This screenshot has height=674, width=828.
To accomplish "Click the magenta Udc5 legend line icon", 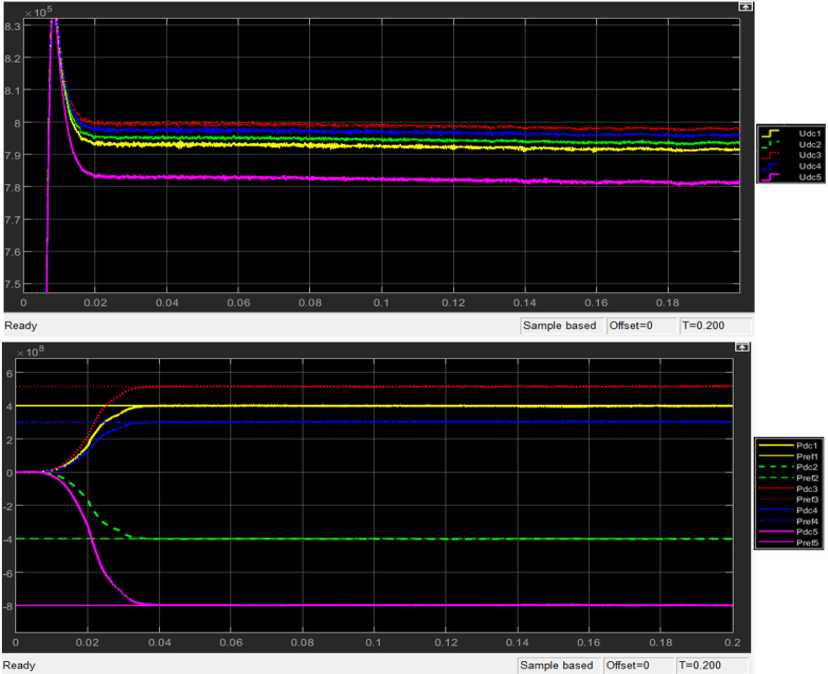I will click(x=770, y=177).
